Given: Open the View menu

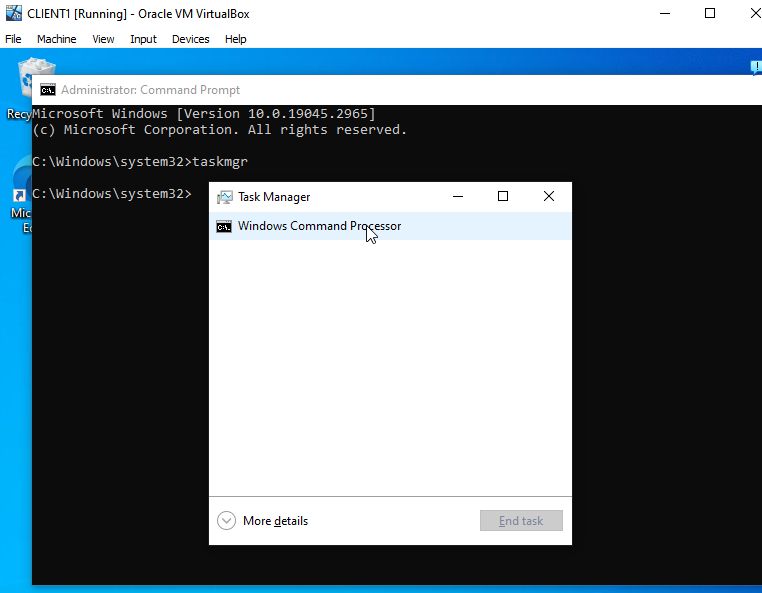Looking at the screenshot, I should [103, 39].
